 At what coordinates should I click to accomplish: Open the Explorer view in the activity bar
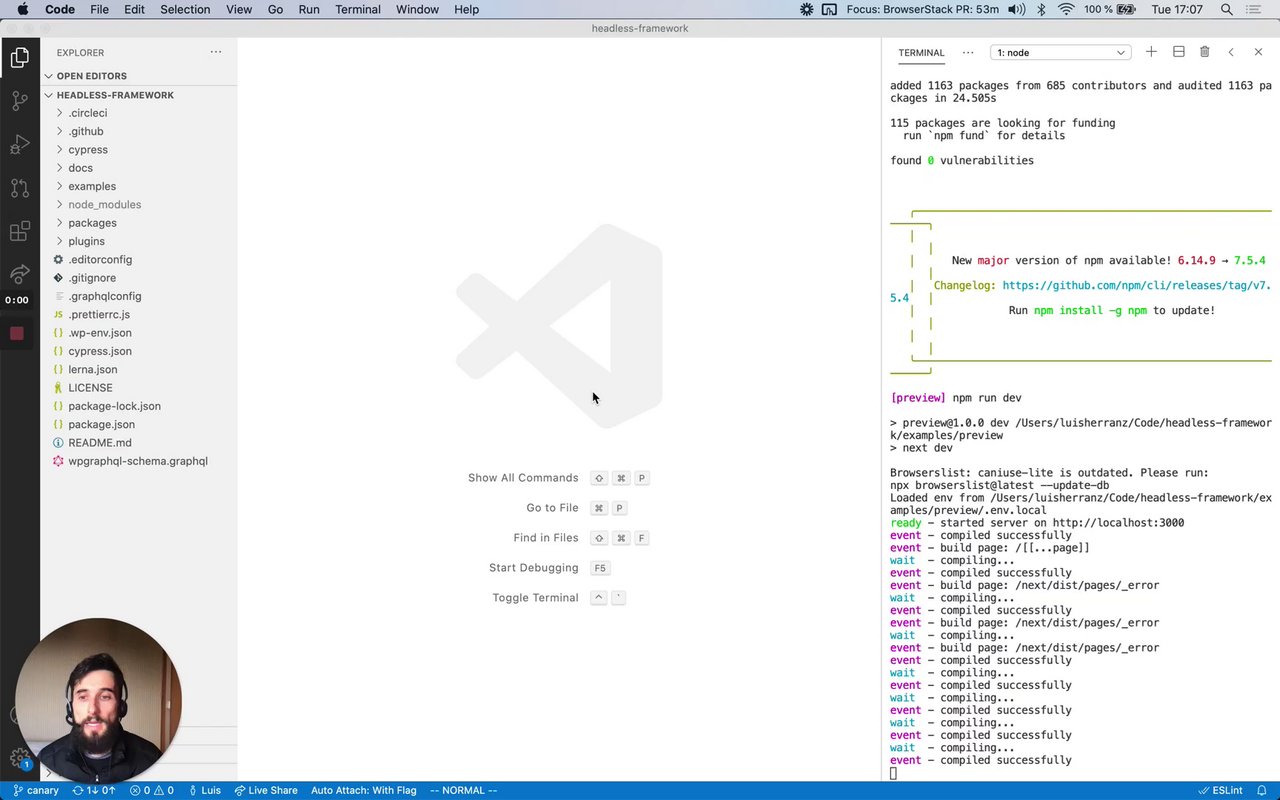pos(20,57)
